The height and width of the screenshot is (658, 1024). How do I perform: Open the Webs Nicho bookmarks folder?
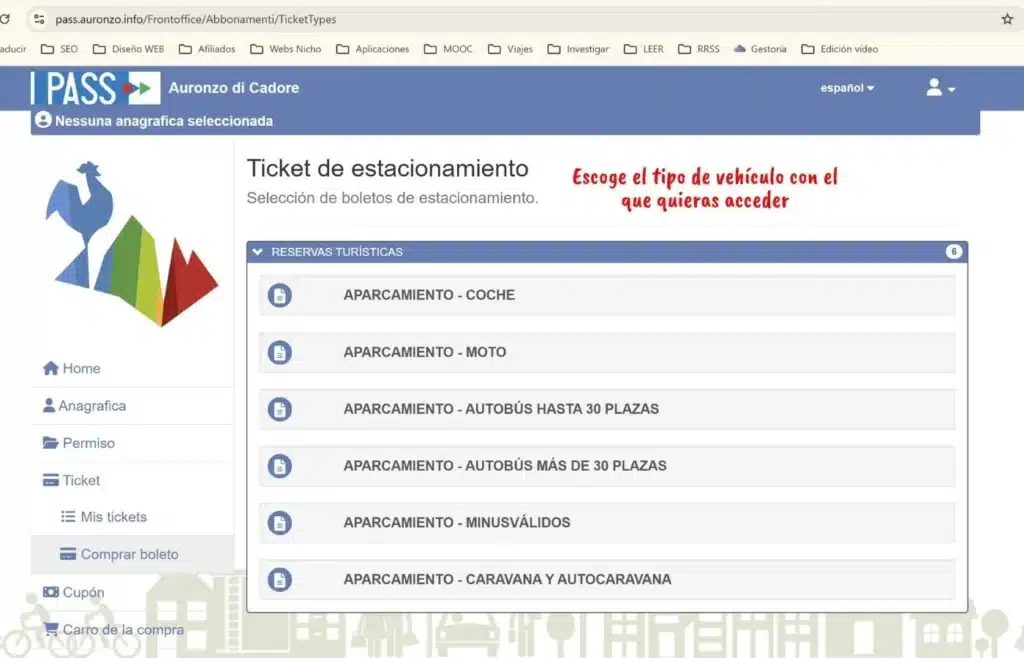click(286, 49)
